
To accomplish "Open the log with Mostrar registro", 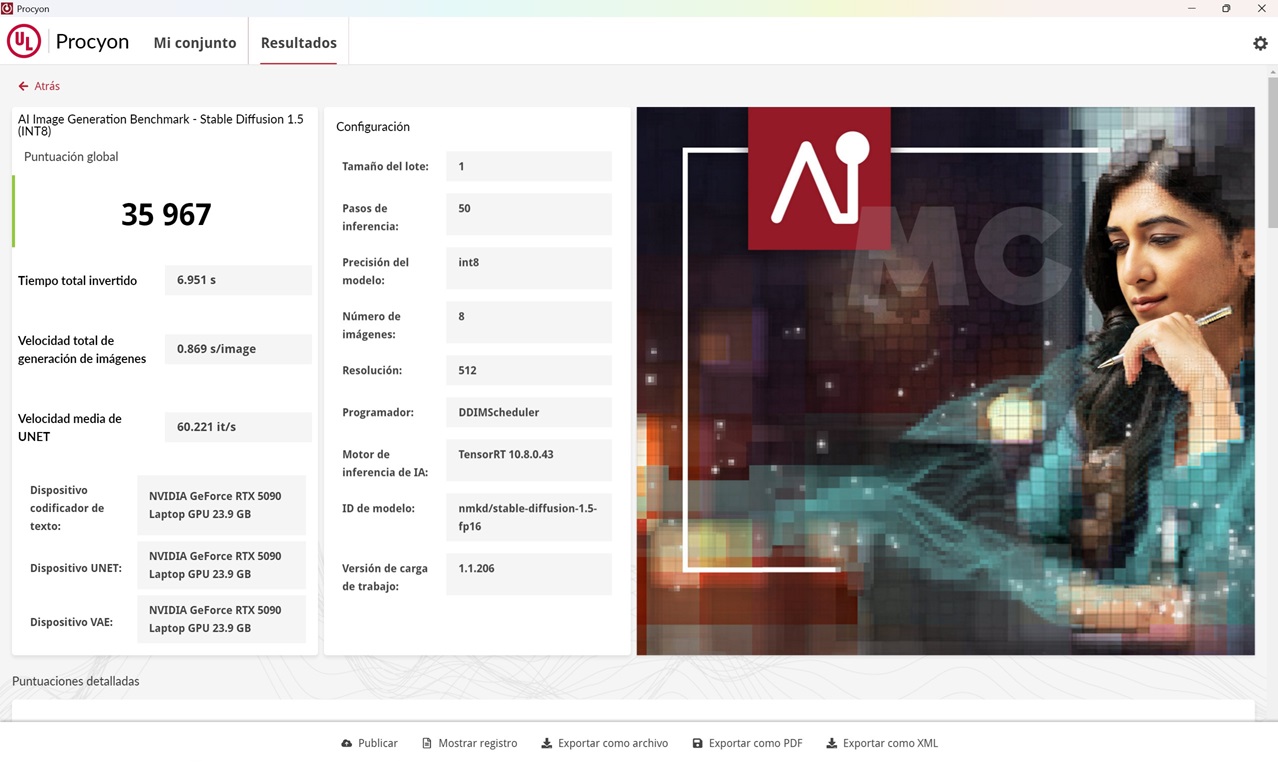I will tap(469, 743).
